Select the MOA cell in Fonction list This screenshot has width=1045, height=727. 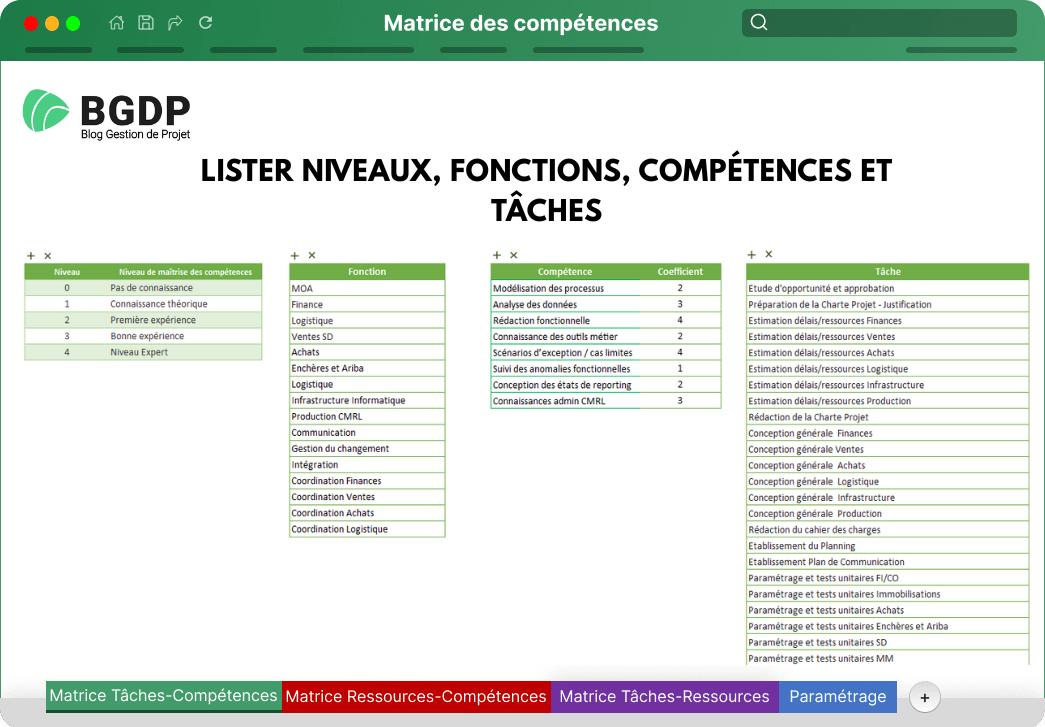coord(366,288)
